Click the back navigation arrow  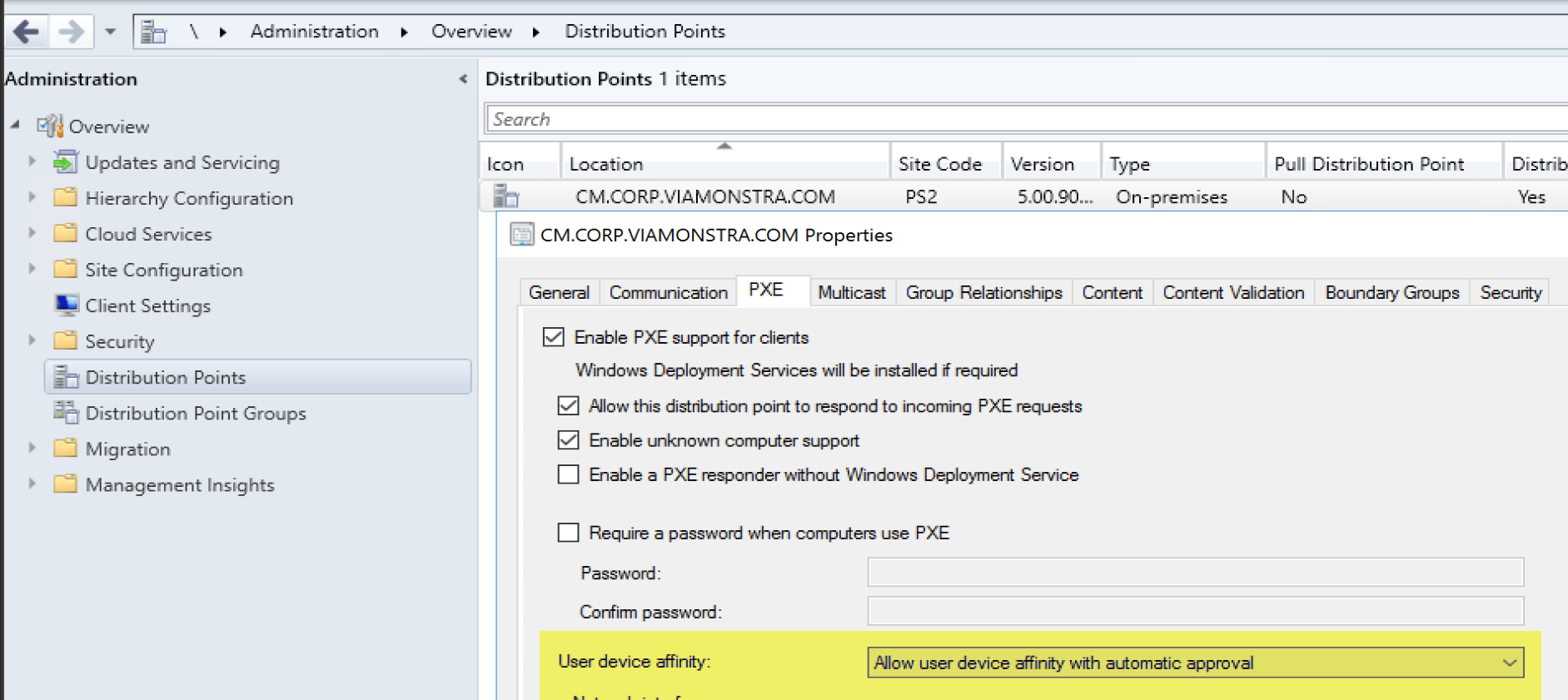tap(26, 32)
